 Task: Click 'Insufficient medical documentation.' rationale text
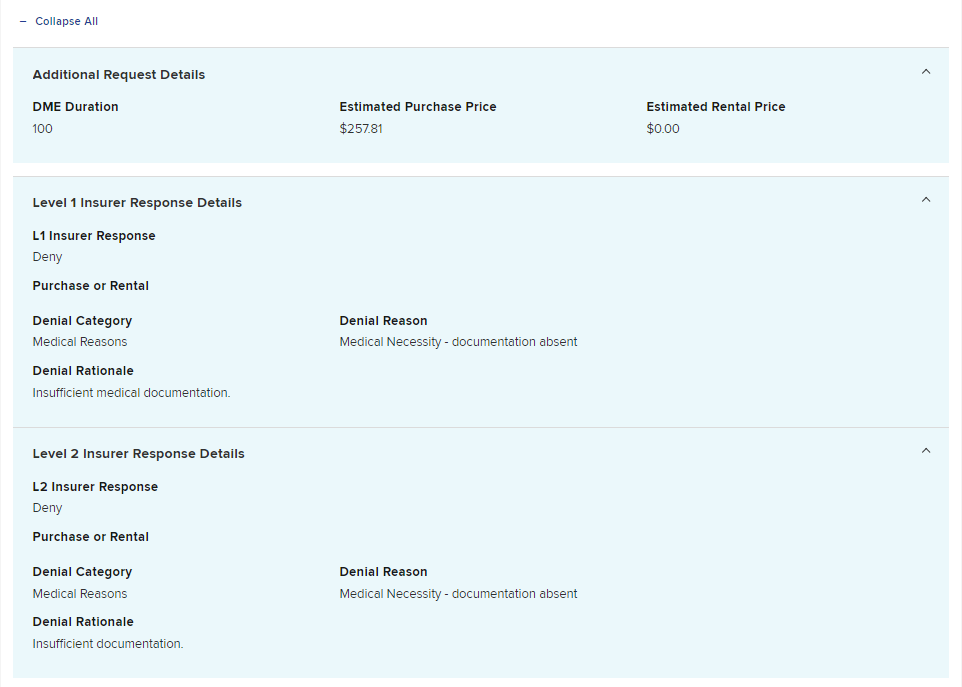pyautogui.click(x=131, y=393)
